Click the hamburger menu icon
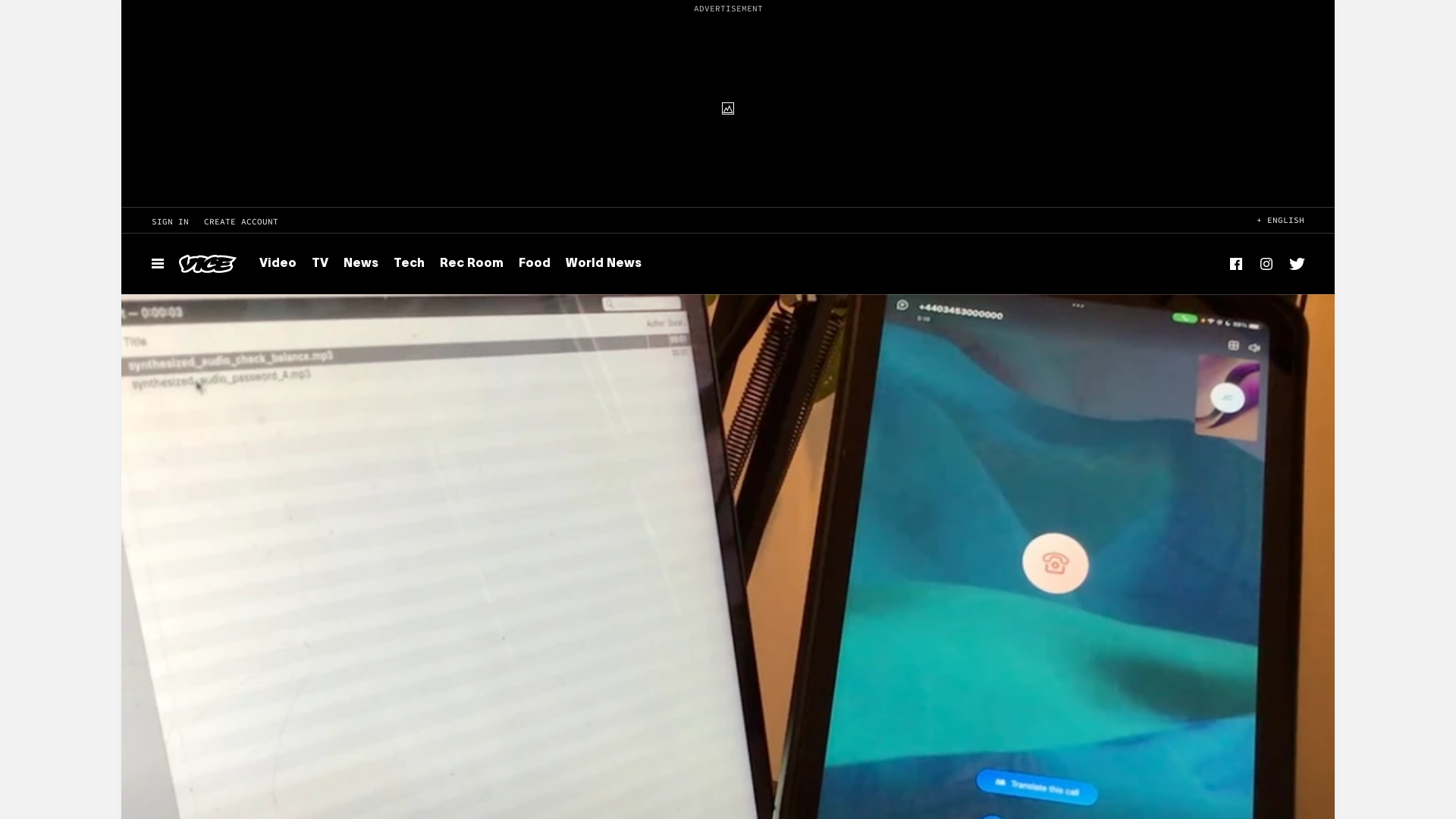 pos(157,263)
